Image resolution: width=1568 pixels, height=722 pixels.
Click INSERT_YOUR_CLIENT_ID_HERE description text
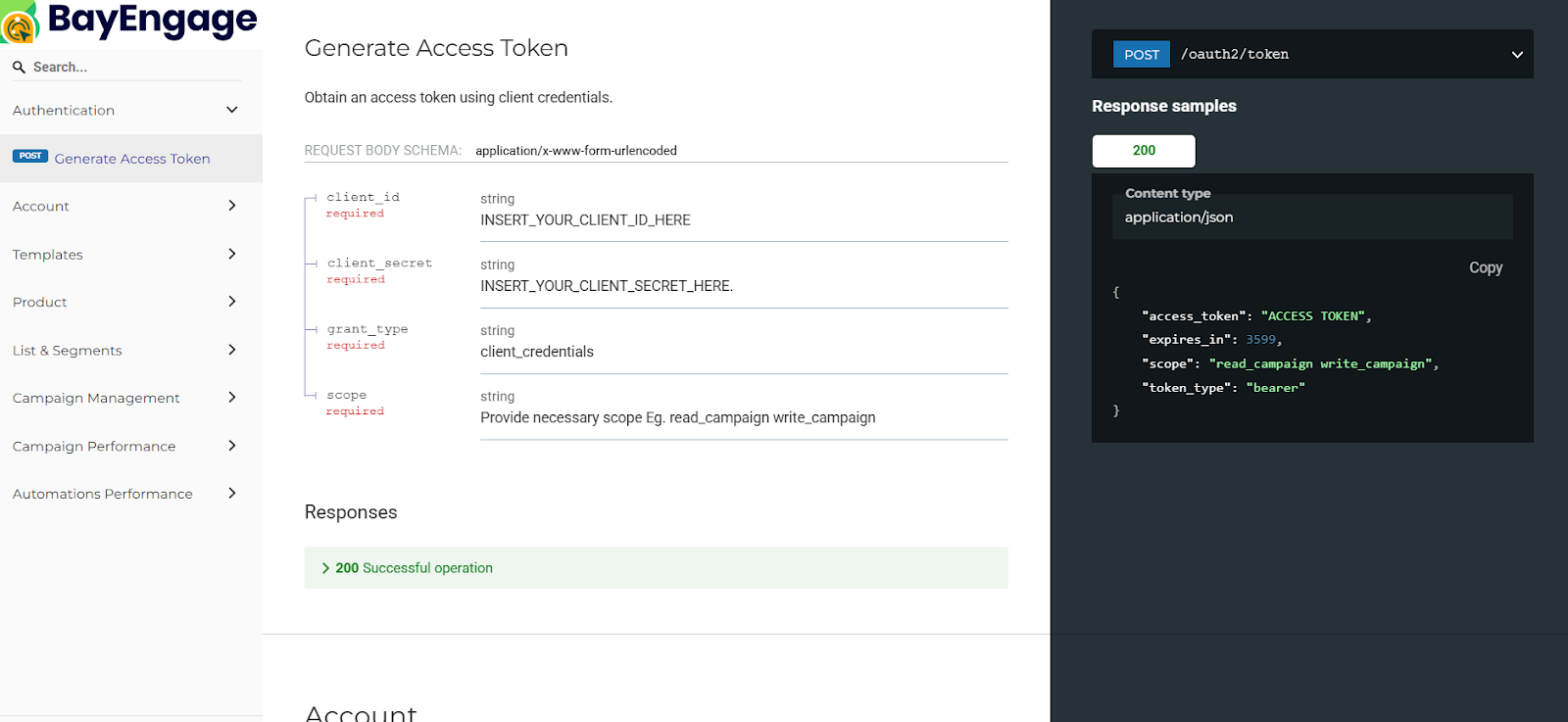coord(585,220)
